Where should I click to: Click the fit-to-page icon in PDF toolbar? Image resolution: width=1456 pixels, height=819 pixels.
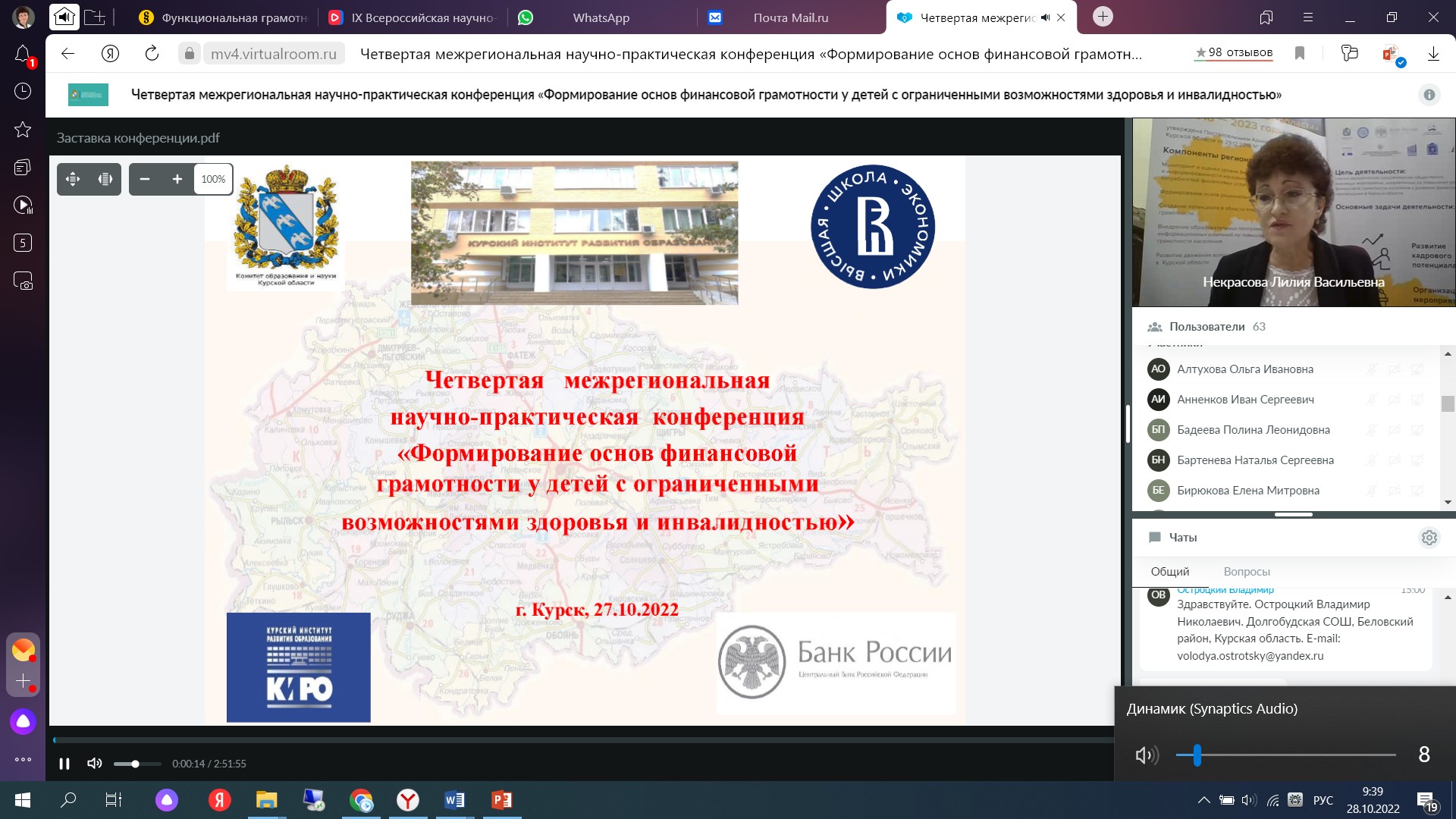[x=73, y=179]
